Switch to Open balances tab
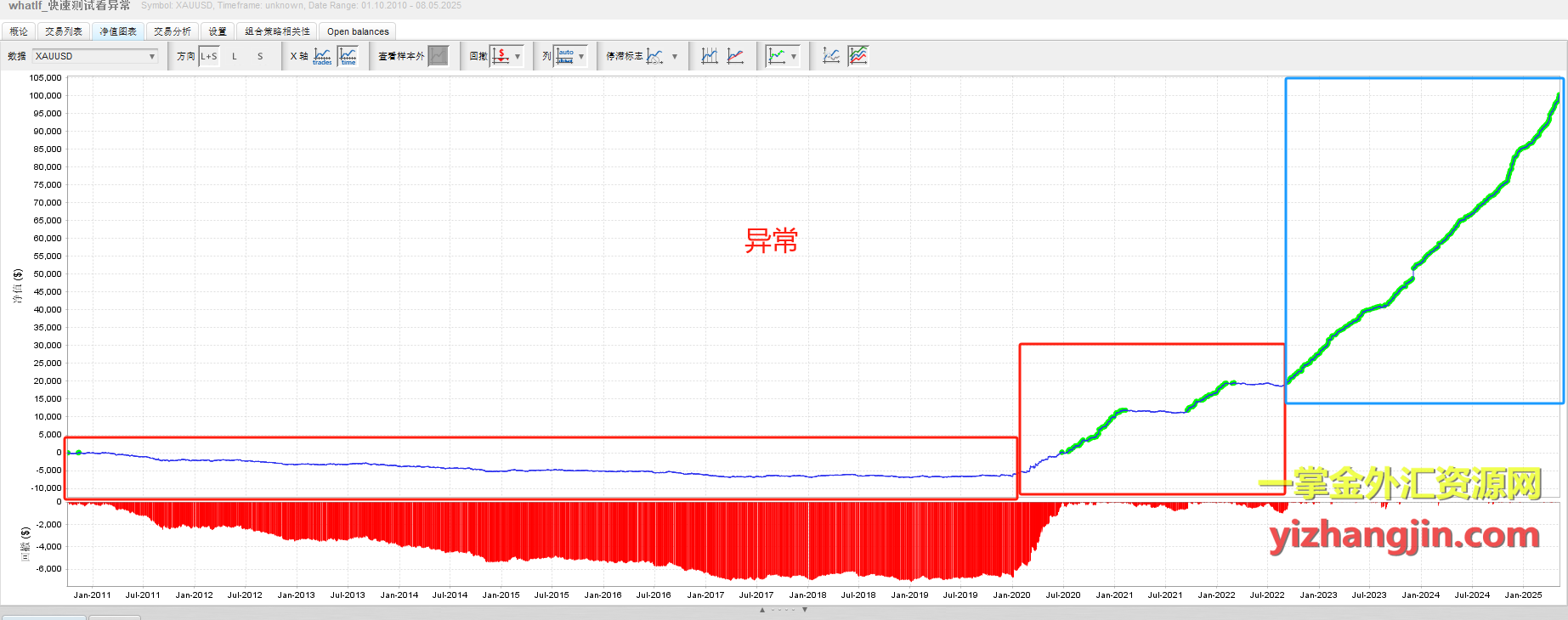This screenshot has width=1568, height=620. [x=358, y=31]
